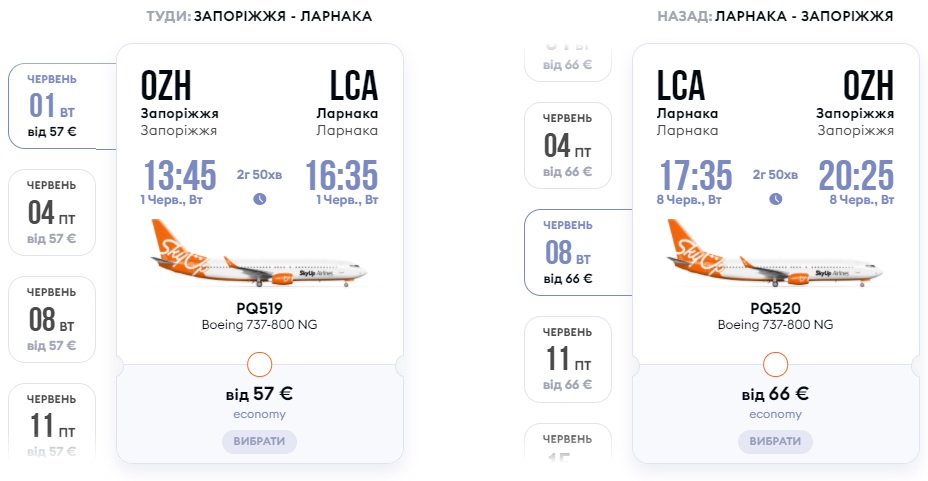This screenshot has height=481, width=928.
Task: Choose return date 04 ПТ from 66 €
Action: click(x=568, y=145)
